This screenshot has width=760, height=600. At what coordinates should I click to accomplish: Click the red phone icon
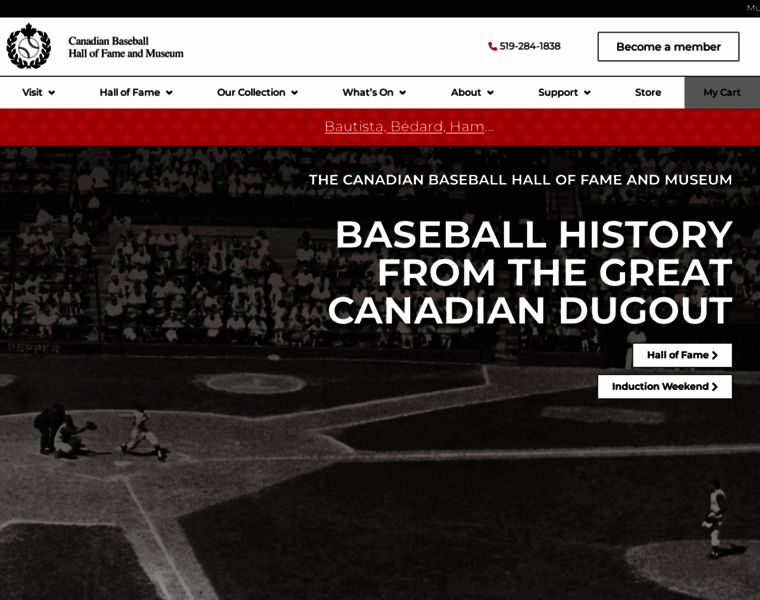pyautogui.click(x=492, y=47)
